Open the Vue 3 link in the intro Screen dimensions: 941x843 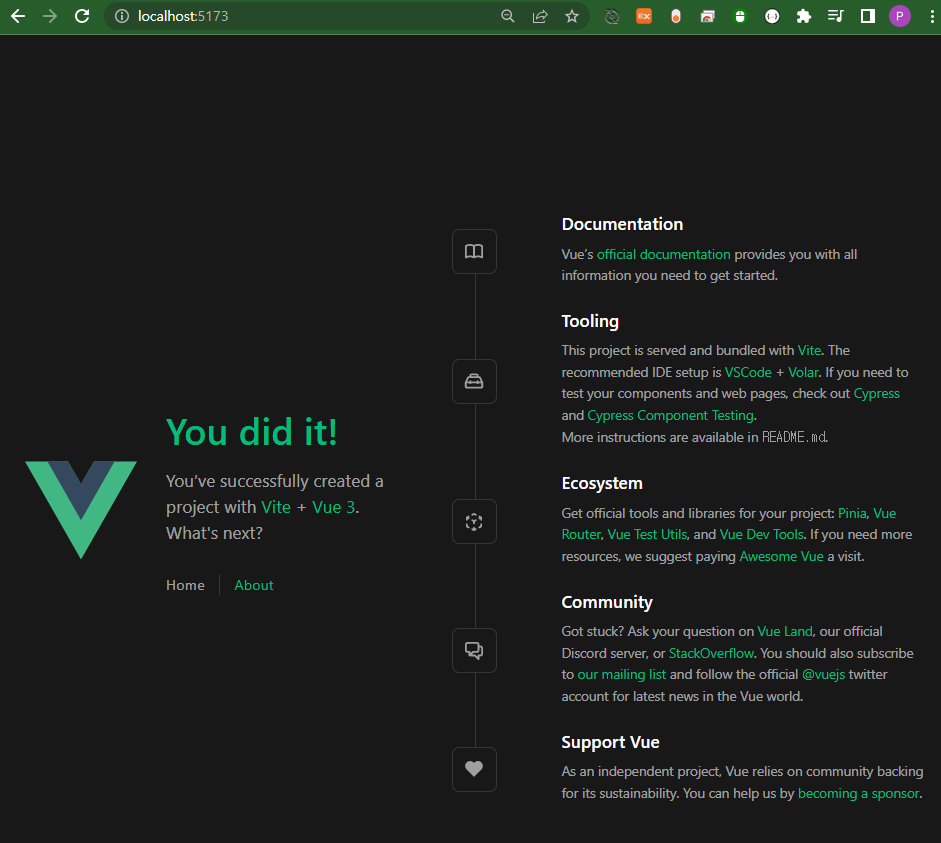[x=334, y=507]
